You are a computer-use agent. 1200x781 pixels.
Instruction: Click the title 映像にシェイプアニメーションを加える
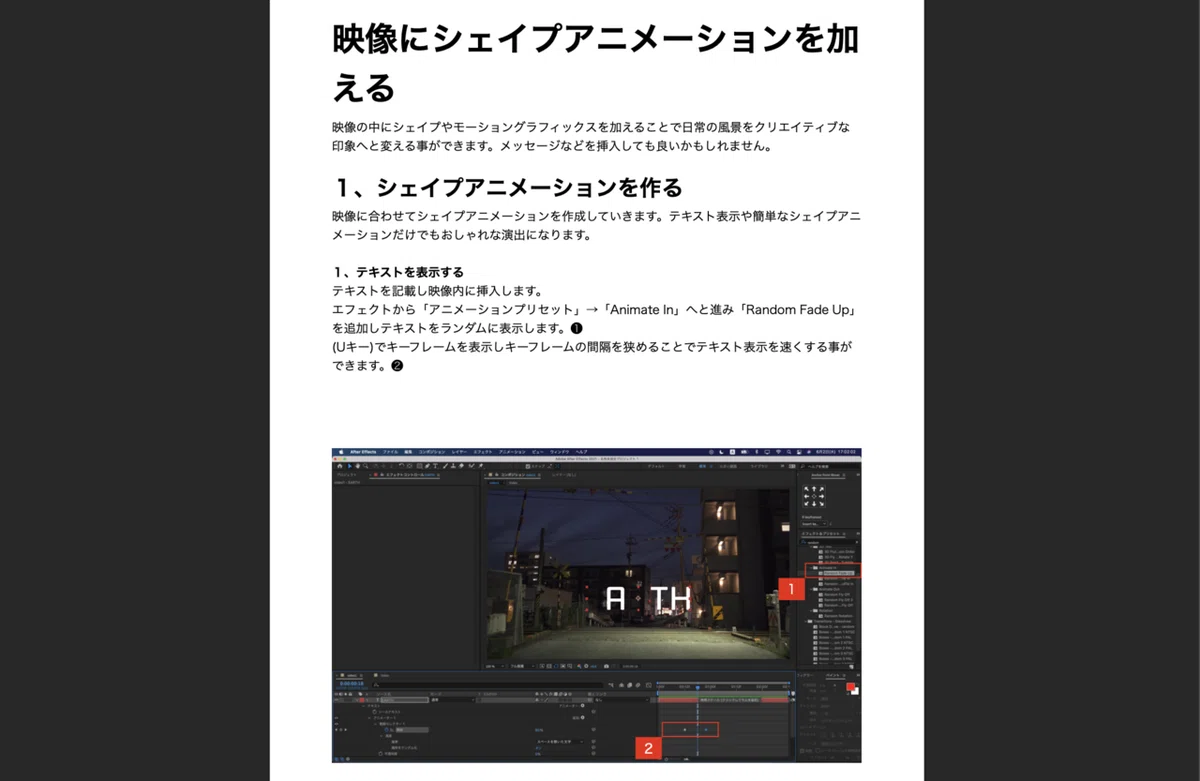[x=595, y=64]
